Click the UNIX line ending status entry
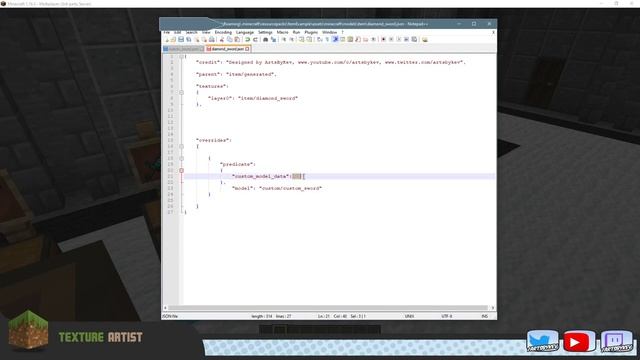This screenshot has width=640, height=360. pos(409,316)
